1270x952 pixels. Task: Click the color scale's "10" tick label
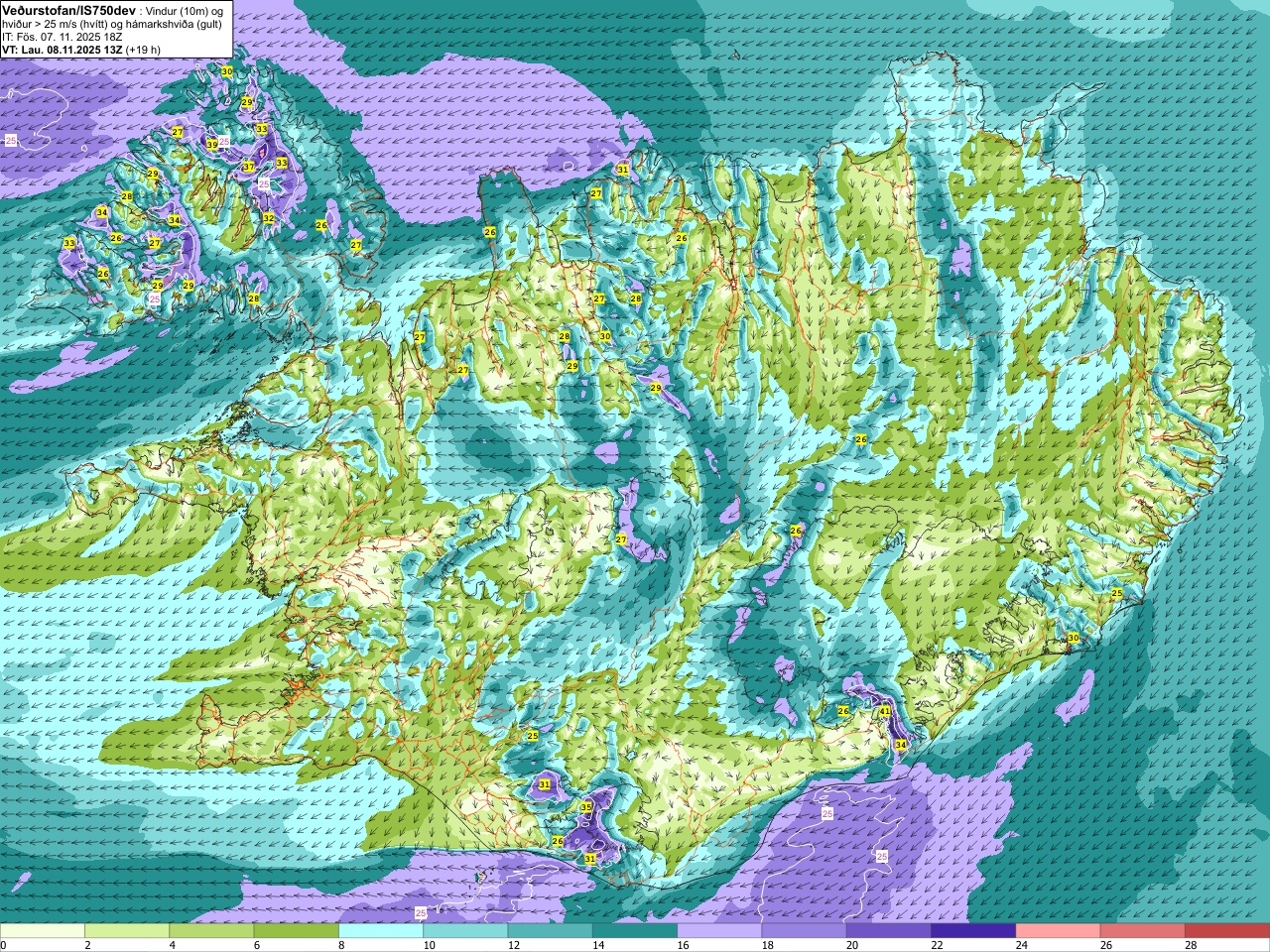tap(430, 945)
